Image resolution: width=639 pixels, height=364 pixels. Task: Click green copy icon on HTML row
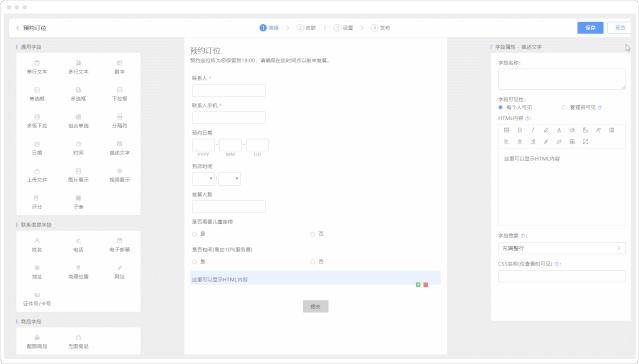pyautogui.click(x=418, y=285)
